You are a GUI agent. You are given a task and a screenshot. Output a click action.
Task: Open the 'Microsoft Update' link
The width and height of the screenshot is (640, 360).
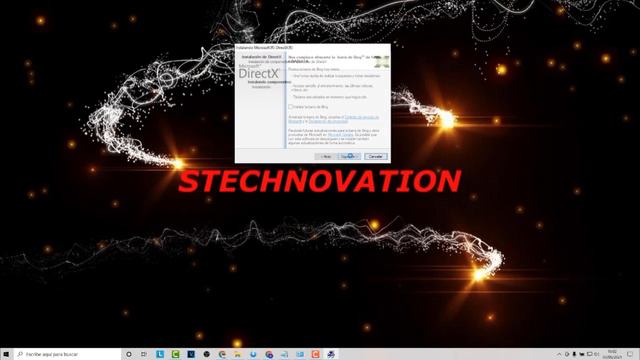click(x=340, y=134)
